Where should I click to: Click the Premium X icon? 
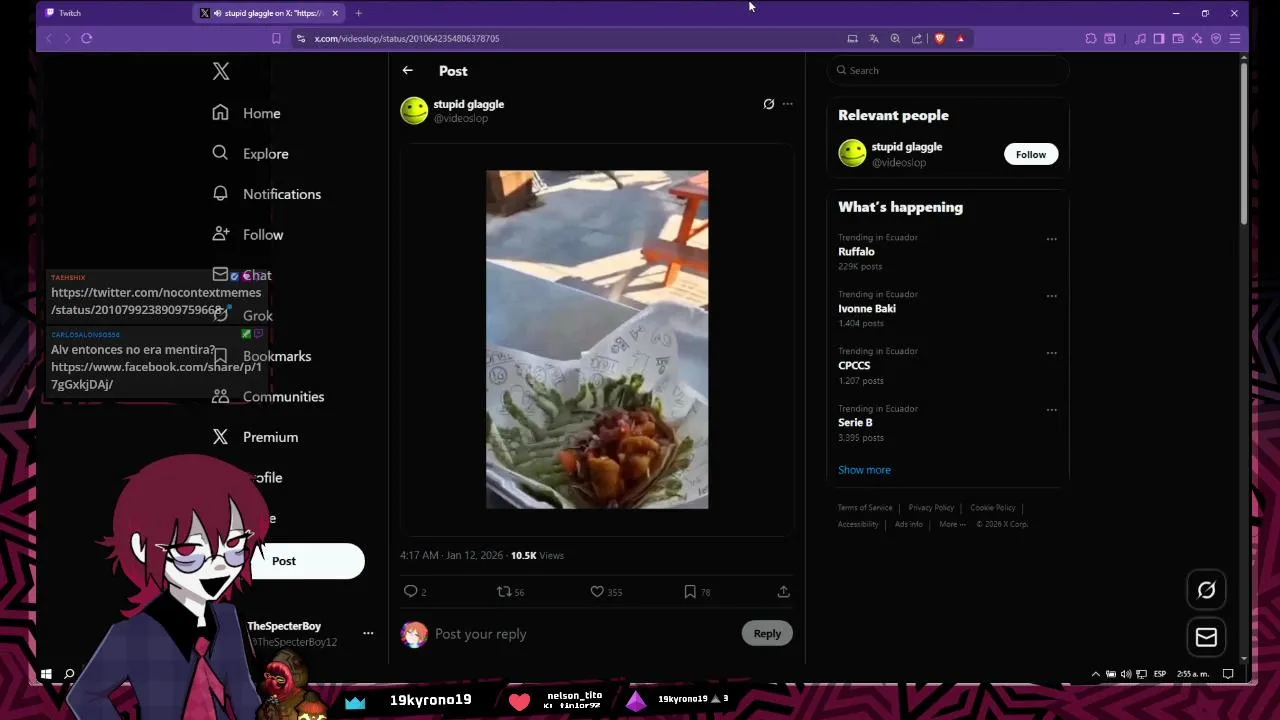coord(220,436)
